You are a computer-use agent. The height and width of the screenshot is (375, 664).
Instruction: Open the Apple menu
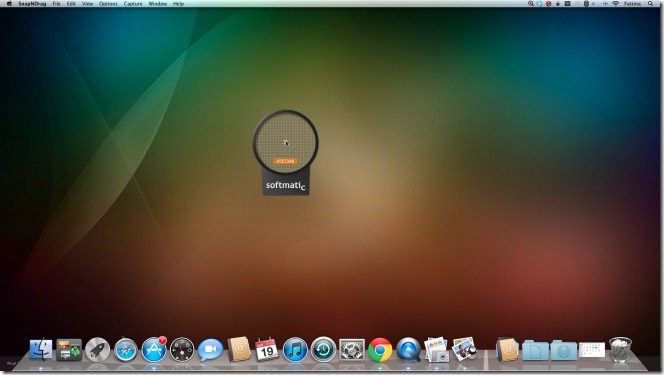point(9,3)
